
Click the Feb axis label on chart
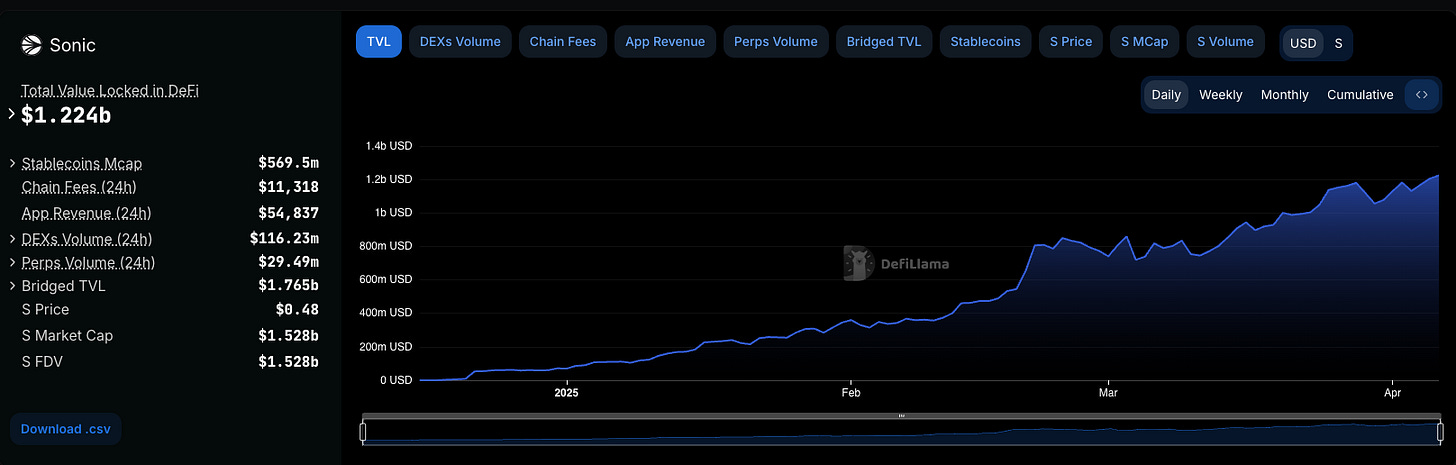click(x=851, y=394)
